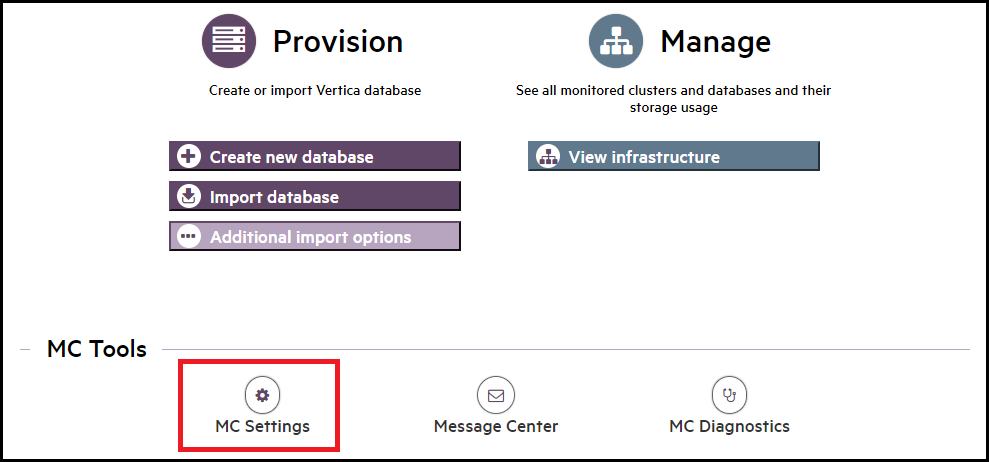The height and width of the screenshot is (462, 989).
Task: Click the ellipsis icon on Additional import options
Action: point(189,237)
